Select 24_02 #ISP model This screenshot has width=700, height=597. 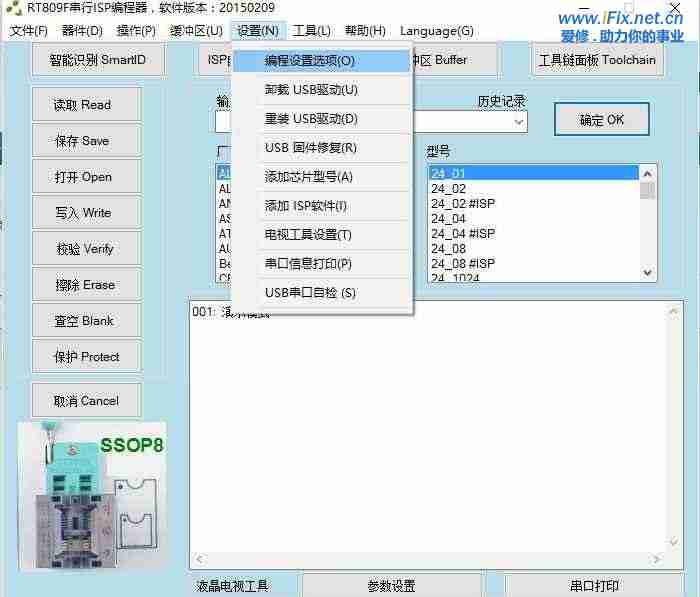click(x=533, y=204)
